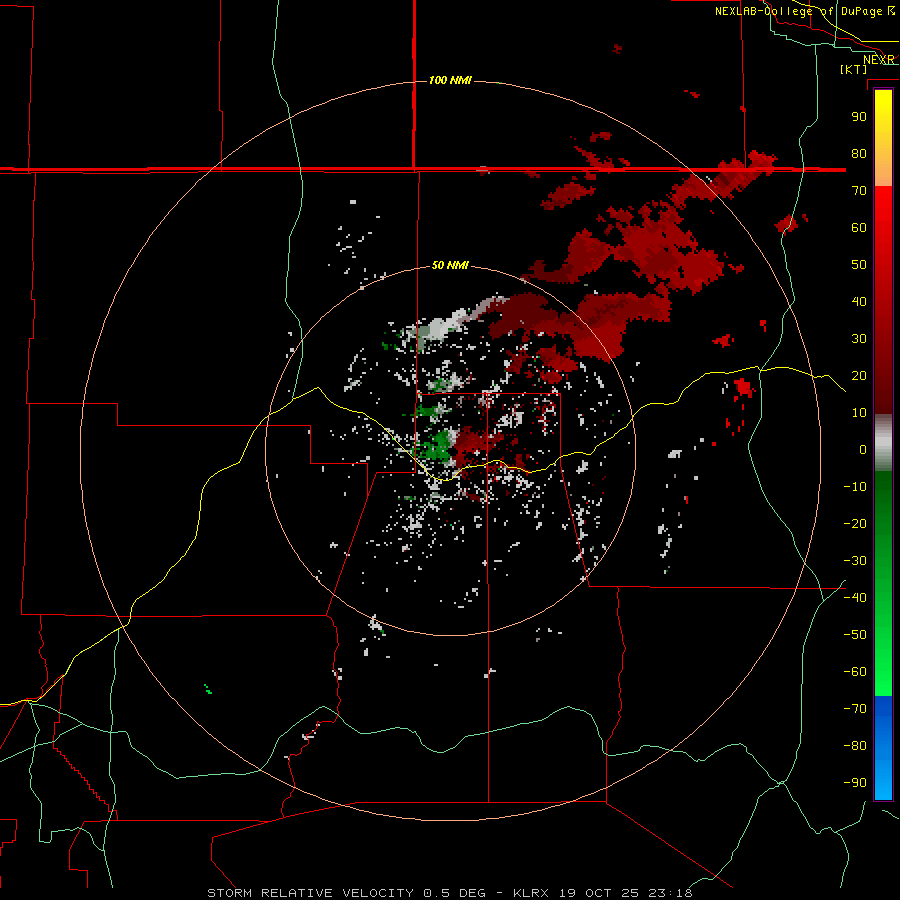Click the -20 value on velocity scale
This screenshot has width=900, height=900.
tap(855, 523)
